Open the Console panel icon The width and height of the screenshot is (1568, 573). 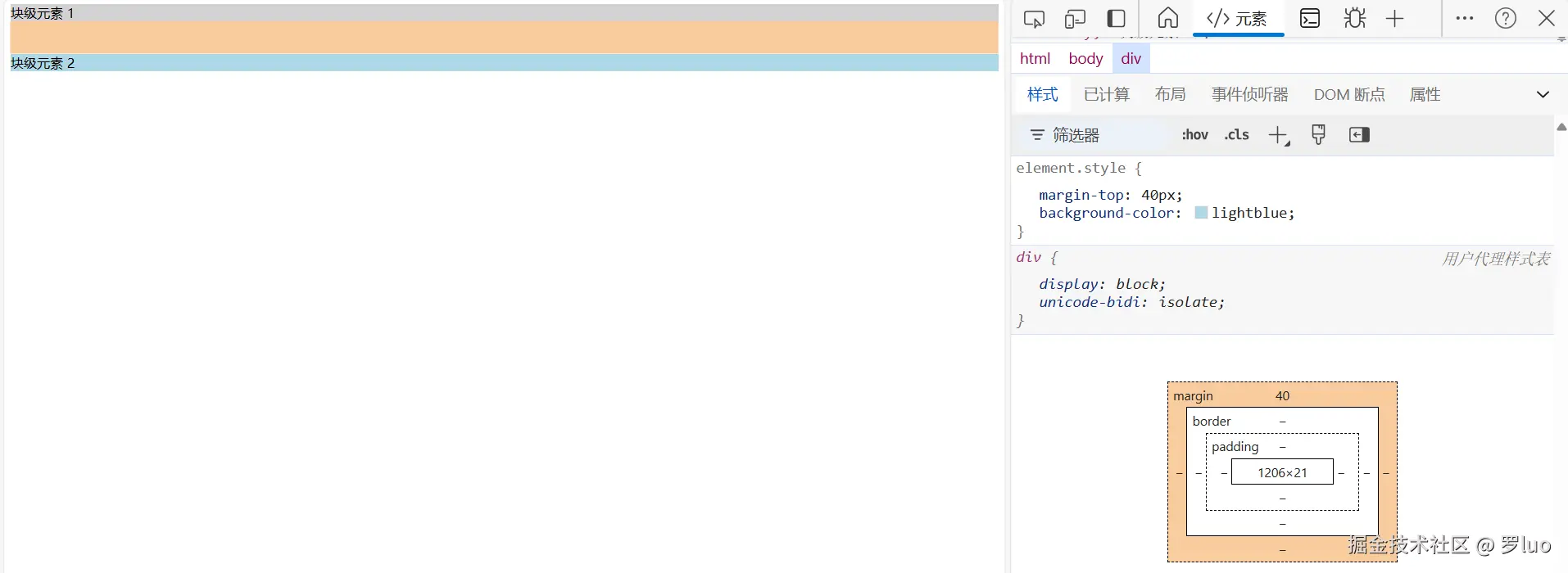1310,18
